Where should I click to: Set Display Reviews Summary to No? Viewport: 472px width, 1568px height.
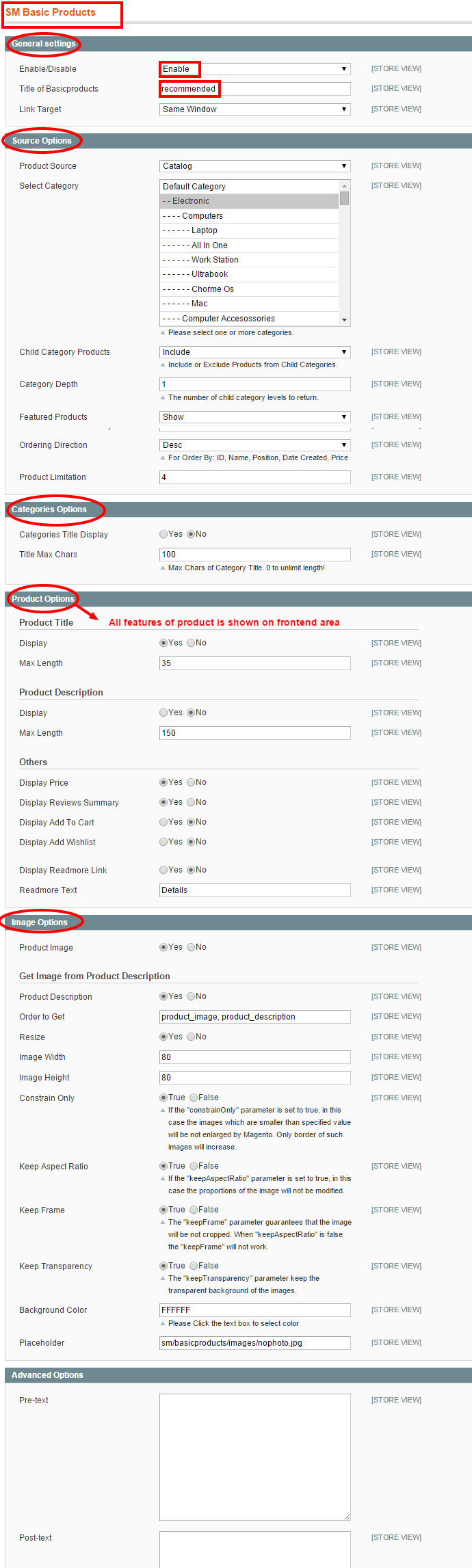tap(191, 803)
